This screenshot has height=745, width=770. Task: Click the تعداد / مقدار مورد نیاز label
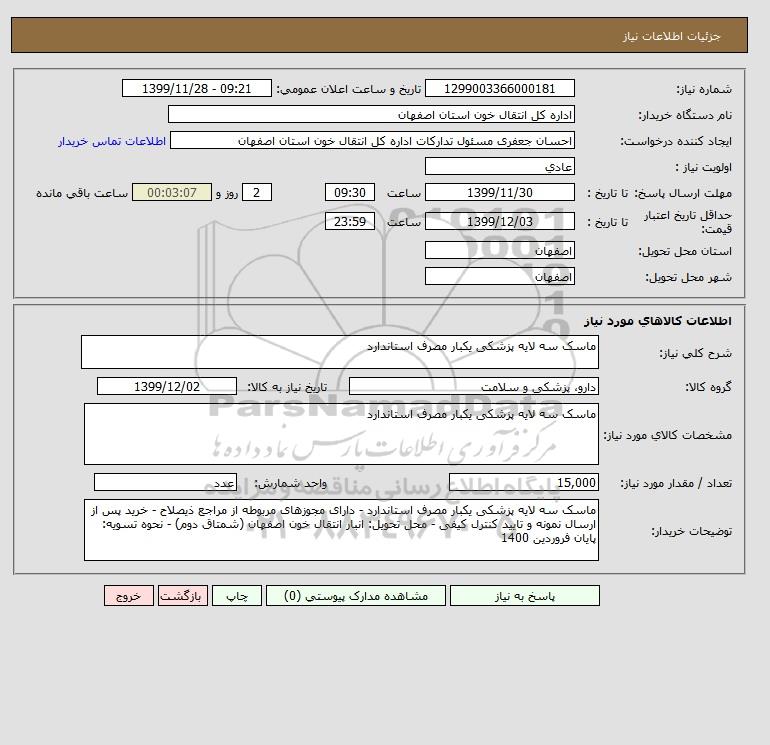point(676,483)
